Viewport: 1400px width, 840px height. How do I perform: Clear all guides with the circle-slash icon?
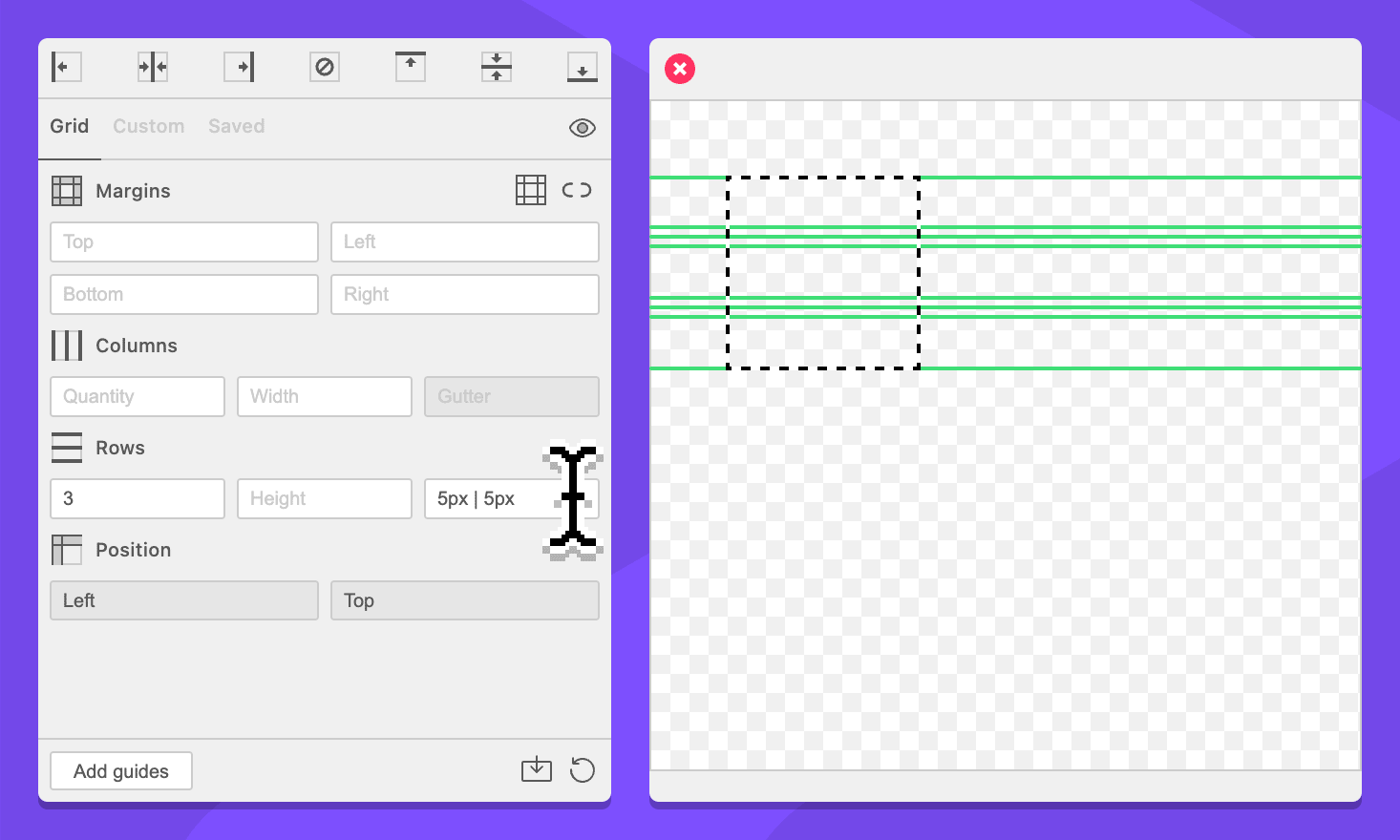tap(325, 67)
